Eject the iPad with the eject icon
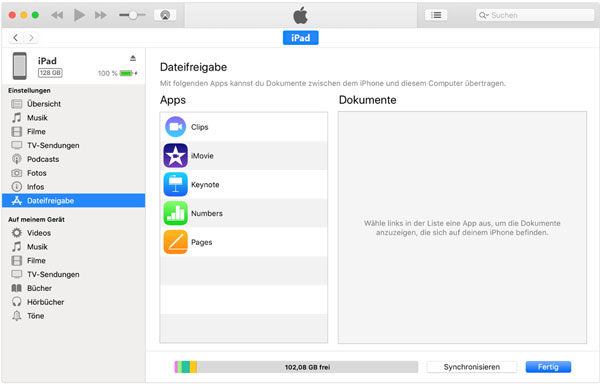Screen dimensions: 600x384 [133, 58]
